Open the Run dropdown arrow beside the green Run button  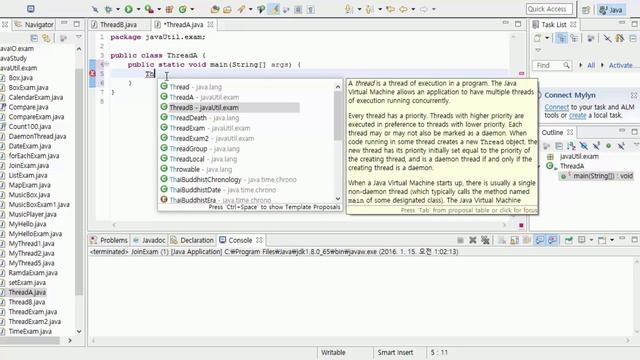point(138,9)
